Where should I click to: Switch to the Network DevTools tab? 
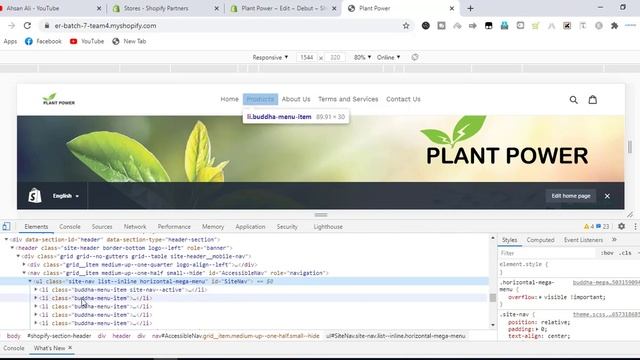click(135, 227)
